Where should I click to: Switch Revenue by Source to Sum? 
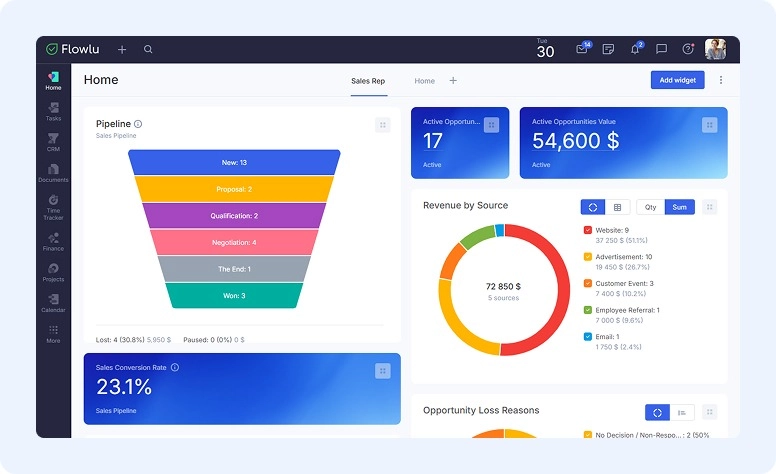pyautogui.click(x=679, y=207)
